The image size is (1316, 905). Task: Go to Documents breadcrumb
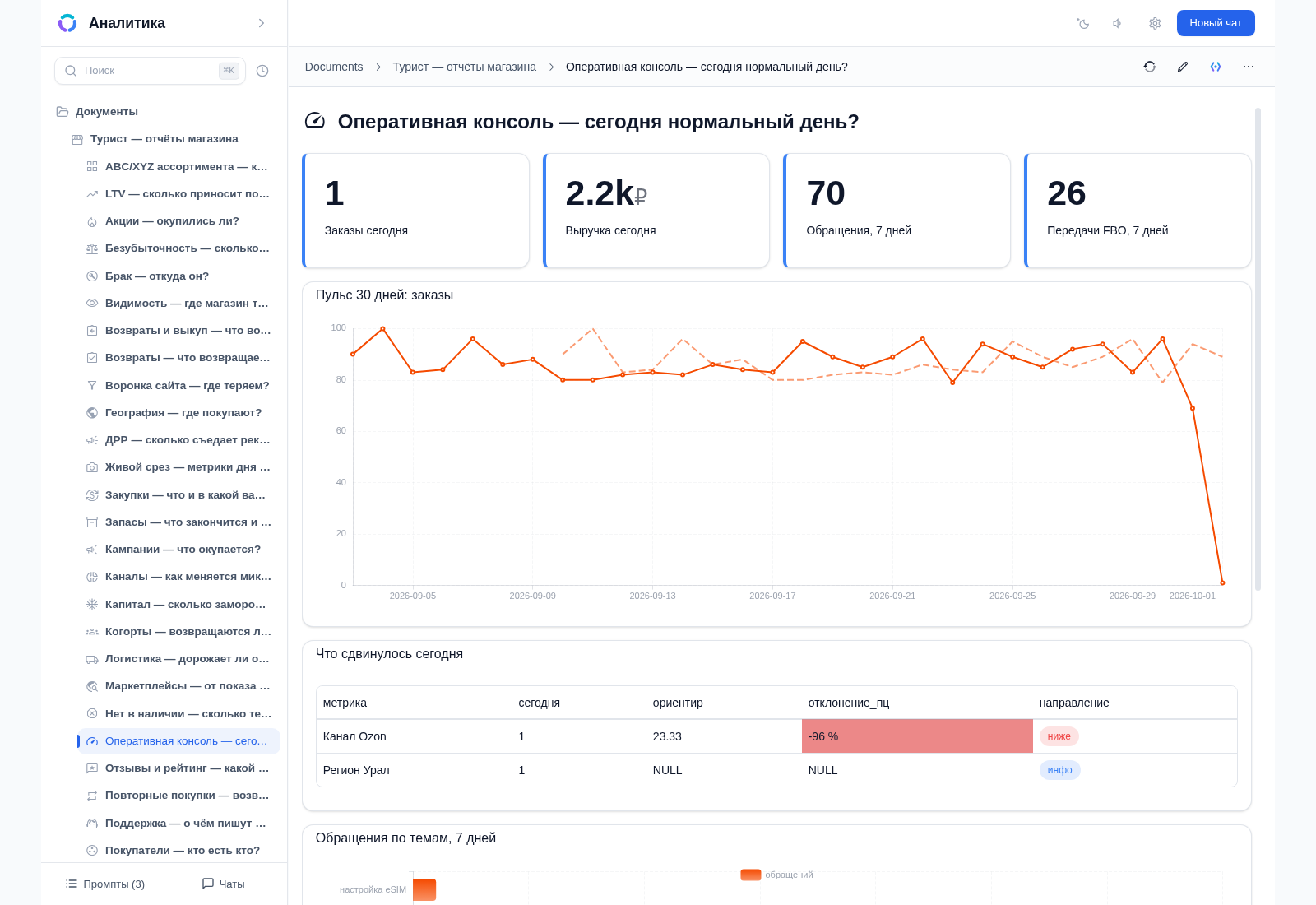[334, 67]
